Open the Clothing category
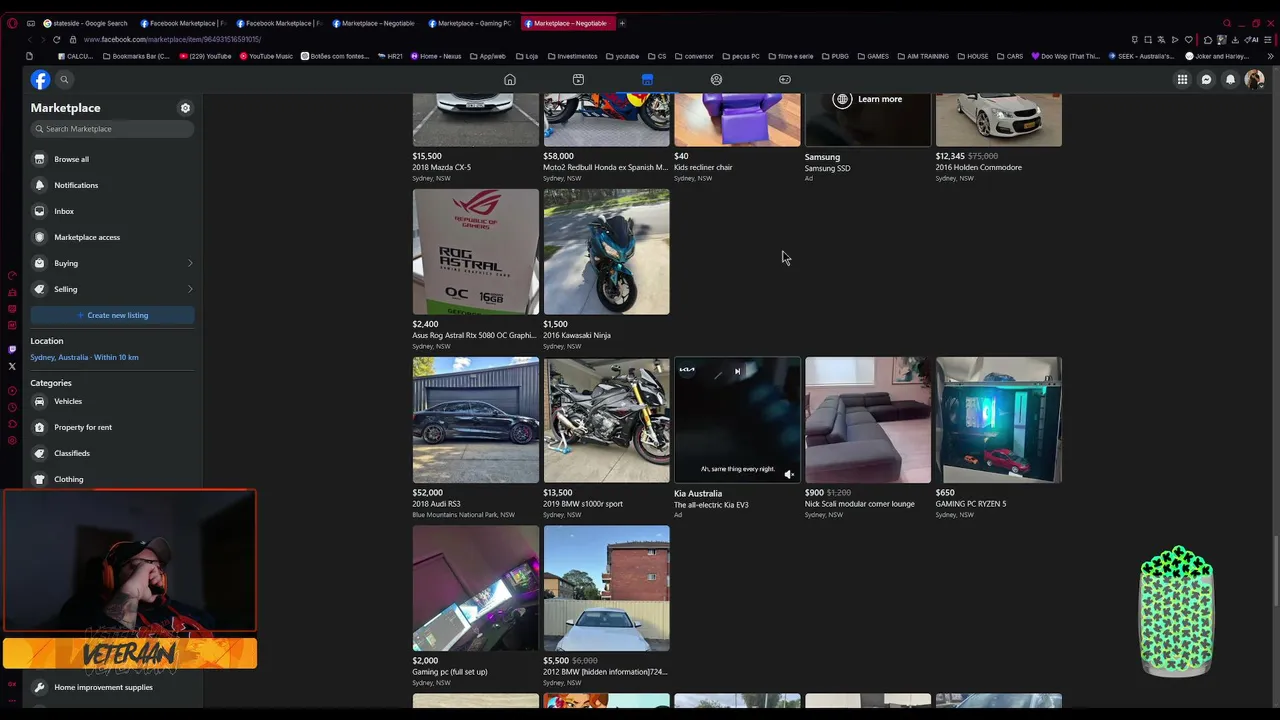This screenshot has width=1280, height=720. 112,479
